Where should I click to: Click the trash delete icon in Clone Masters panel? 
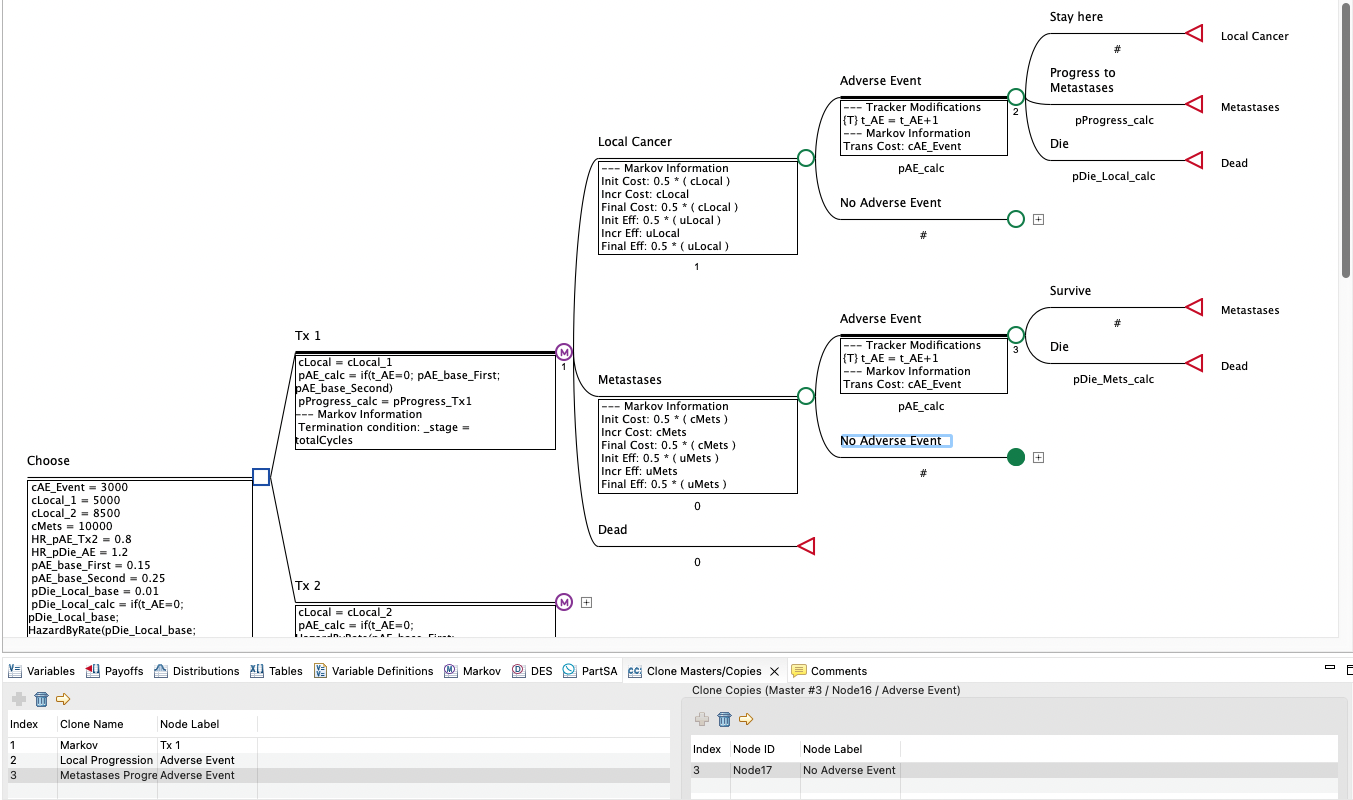click(39, 699)
